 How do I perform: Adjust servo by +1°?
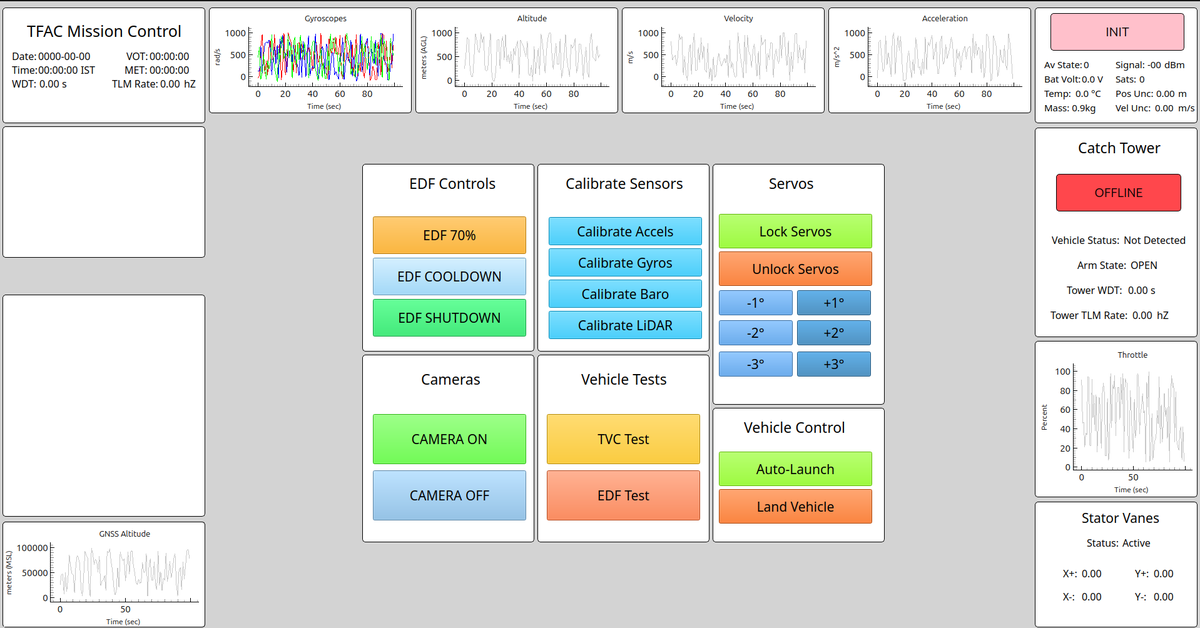point(834,302)
